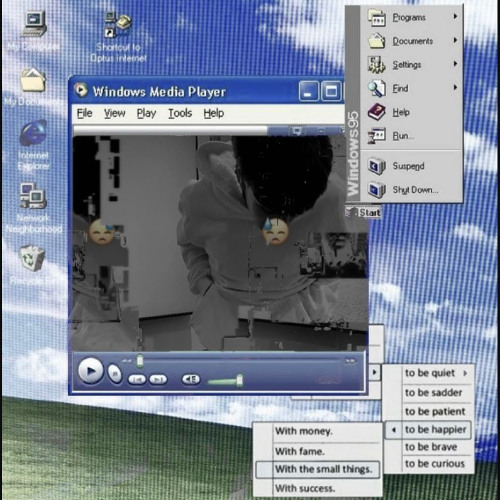Launch Internet Explorer from desktop
Screen dimensions: 500x500
(33, 133)
